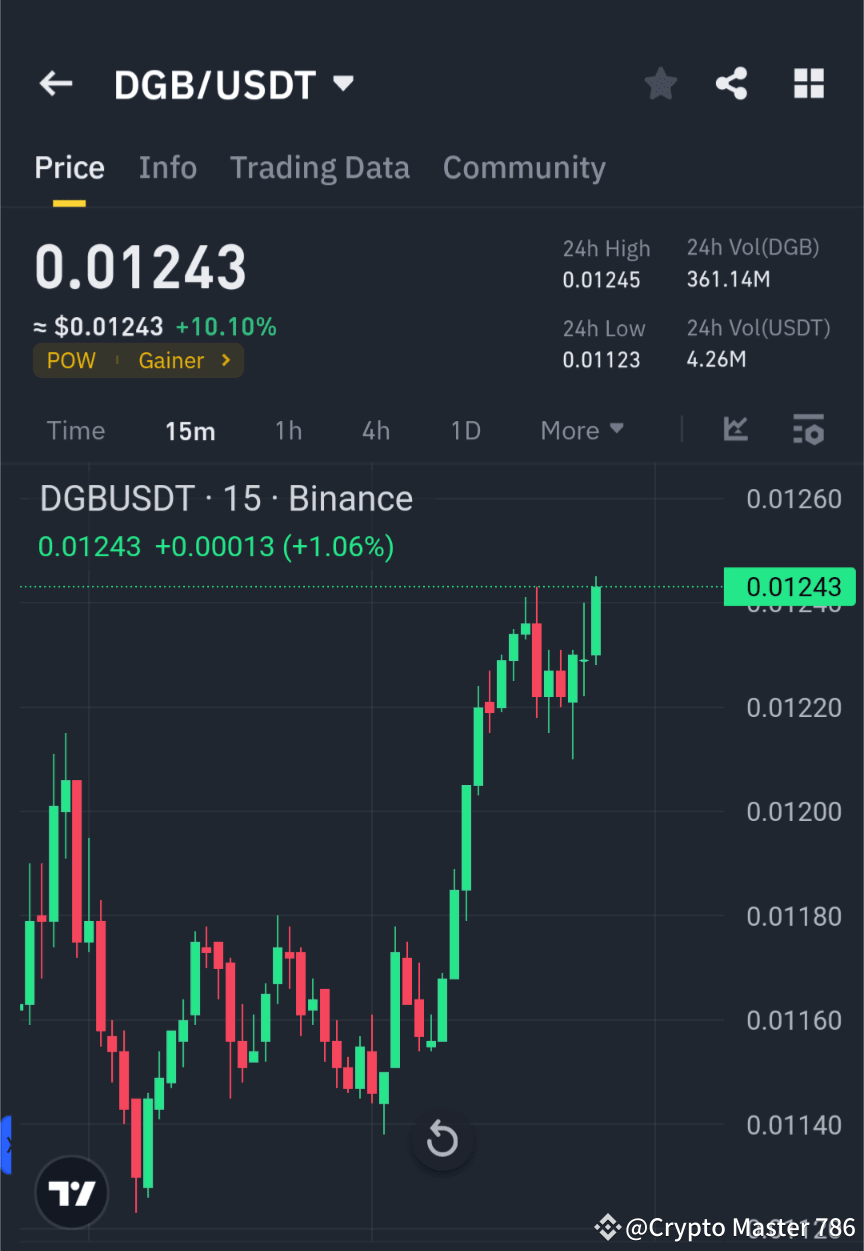Open the Community tab
Image resolution: width=864 pixels, height=1251 pixels.
click(x=524, y=168)
